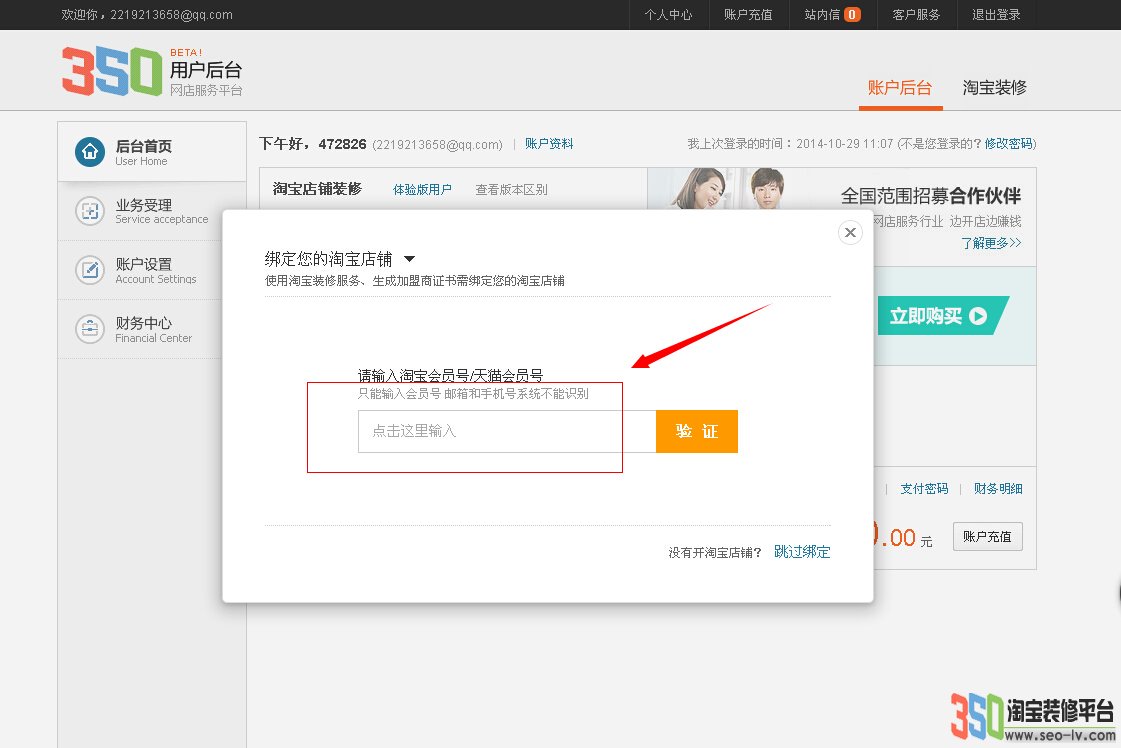Close the Taobao shop binding dialog
The width and height of the screenshot is (1121, 748).
pyautogui.click(x=850, y=232)
